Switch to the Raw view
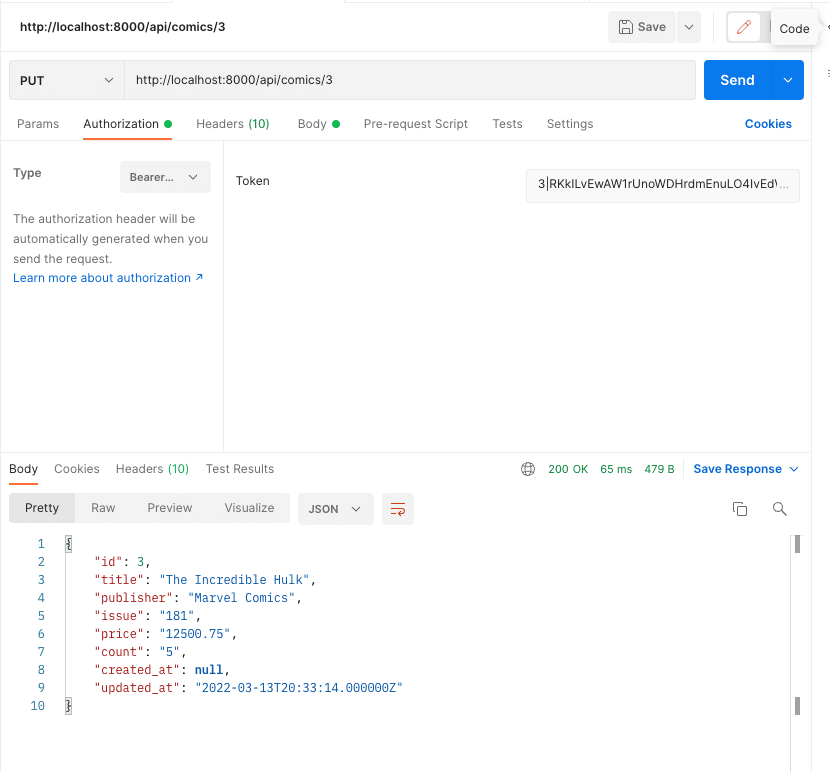Image resolution: width=830 pixels, height=772 pixels. (103, 508)
